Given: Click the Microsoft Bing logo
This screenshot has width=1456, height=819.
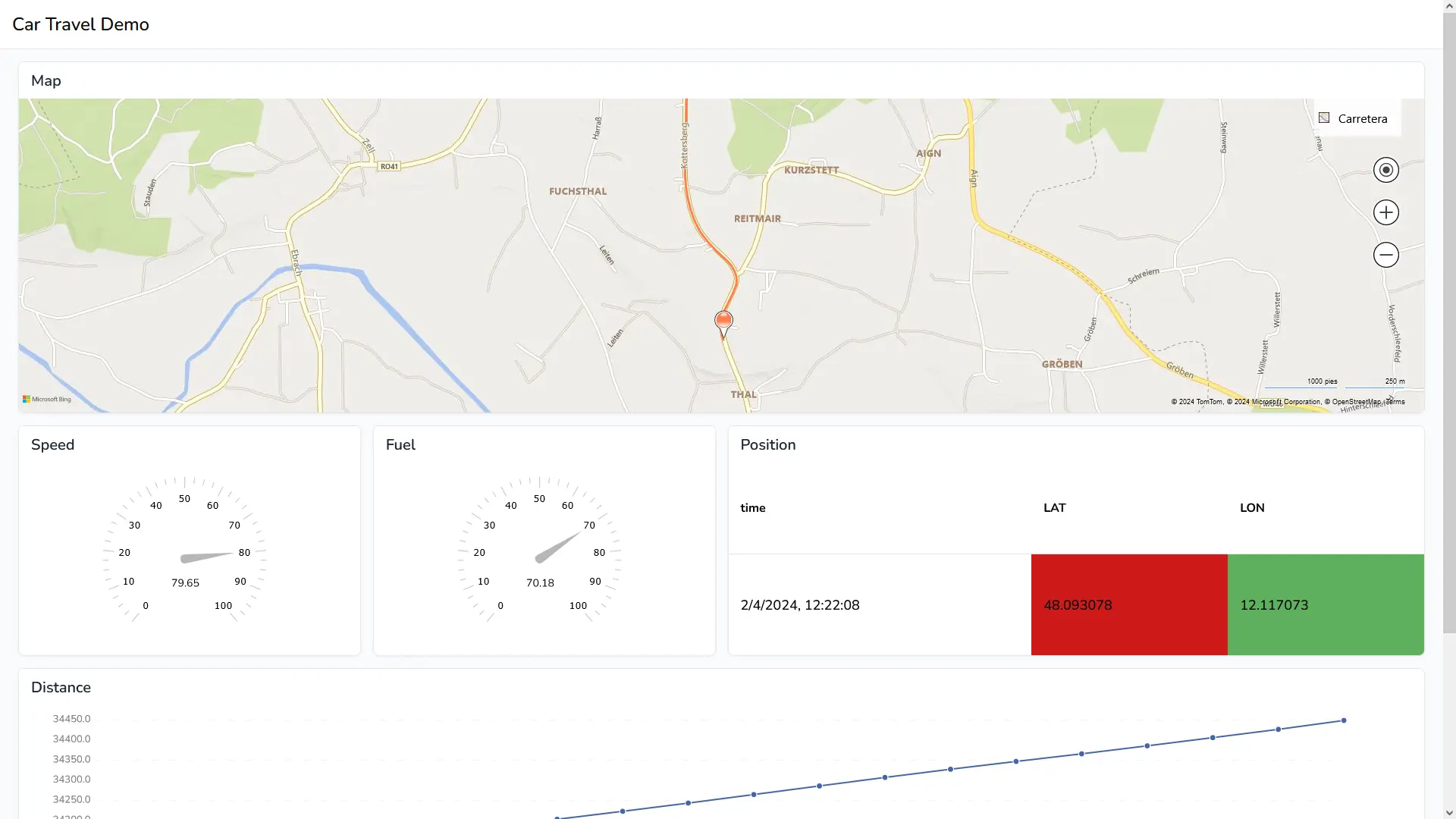Looking at the screenshot, I should point(47,398).
